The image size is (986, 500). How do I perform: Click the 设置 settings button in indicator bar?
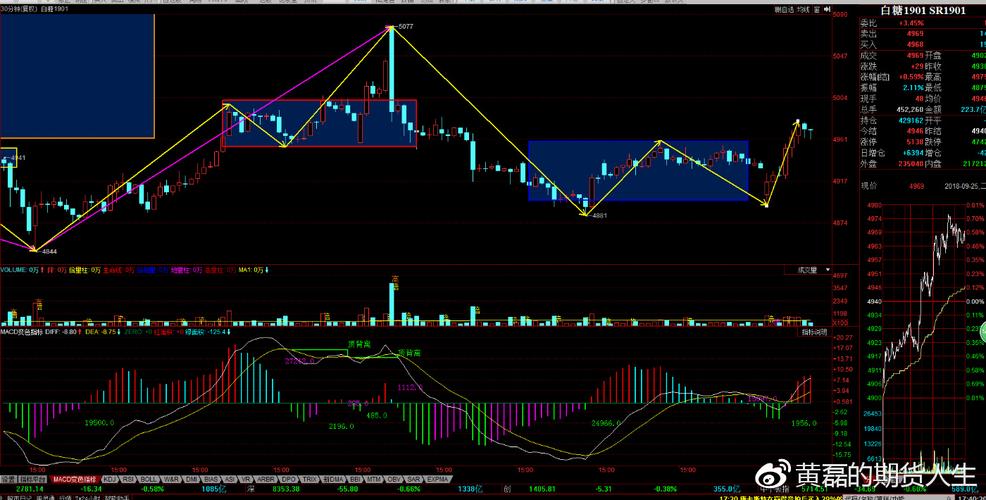9,479
